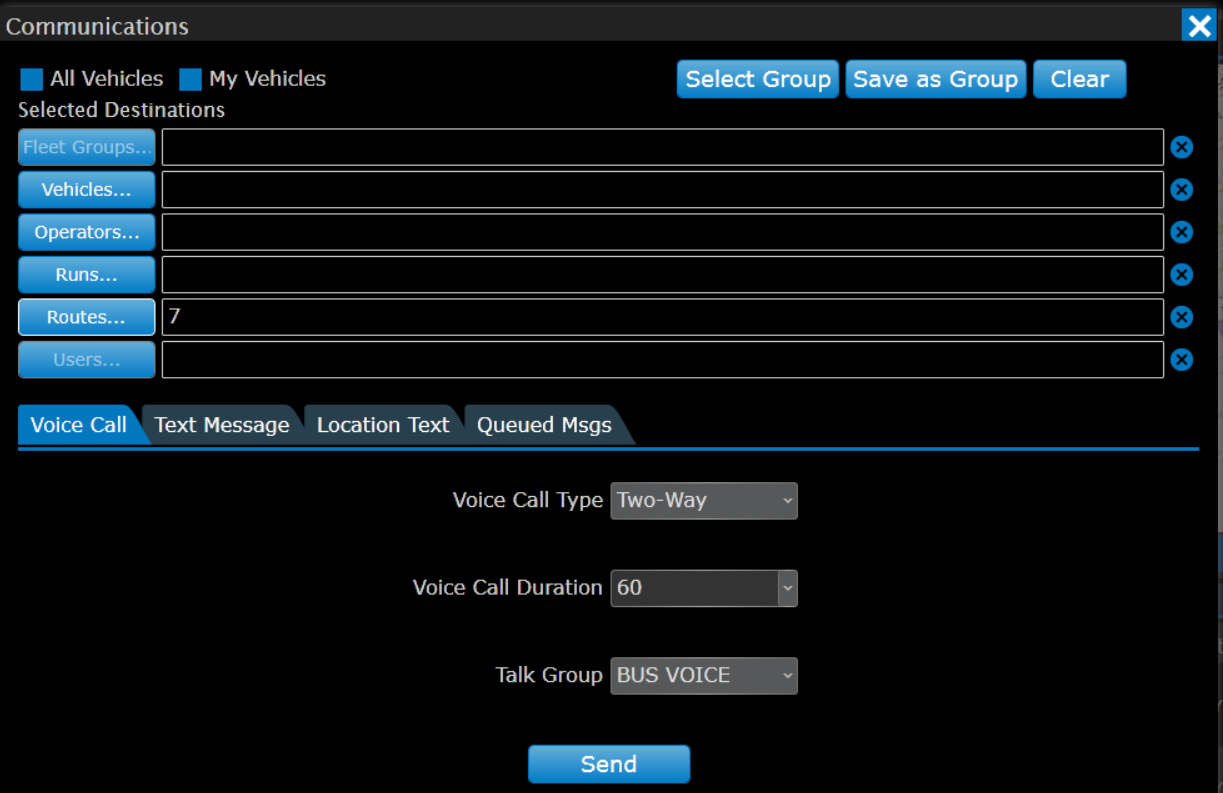Click Save as Group button
Screen dimensions: 1223x793
point(935,79)
